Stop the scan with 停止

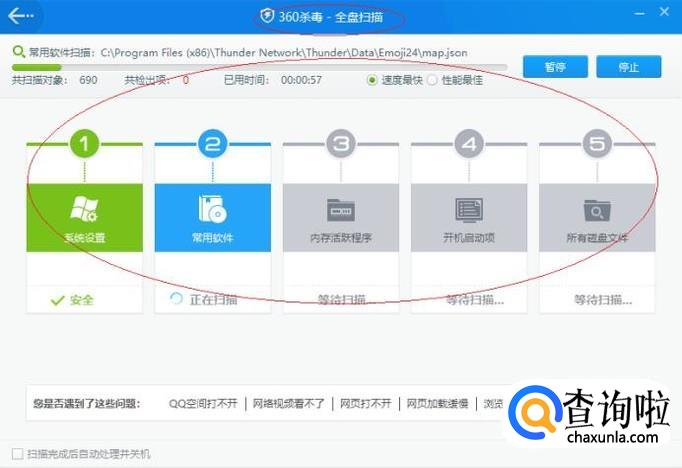click(x=629, y=67)
